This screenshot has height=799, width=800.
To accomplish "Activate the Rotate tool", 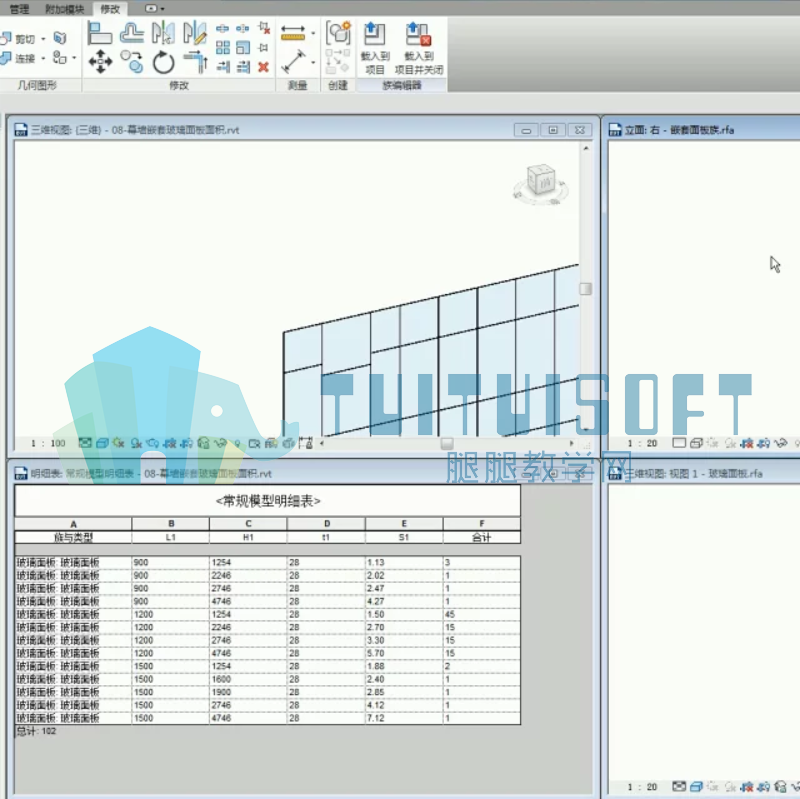I will pyautogui.click(x=163, y=63).
